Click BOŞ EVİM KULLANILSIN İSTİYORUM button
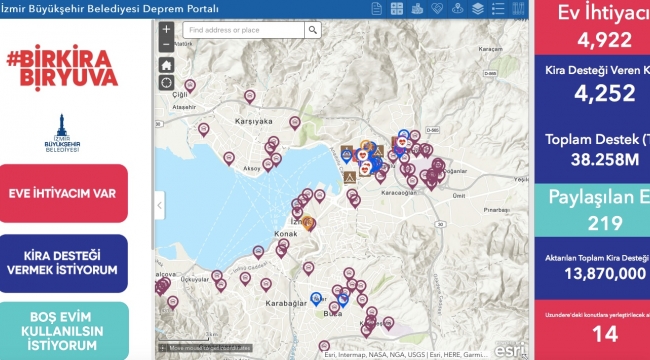This screenshot has width=650, height=360. (63, 331)
